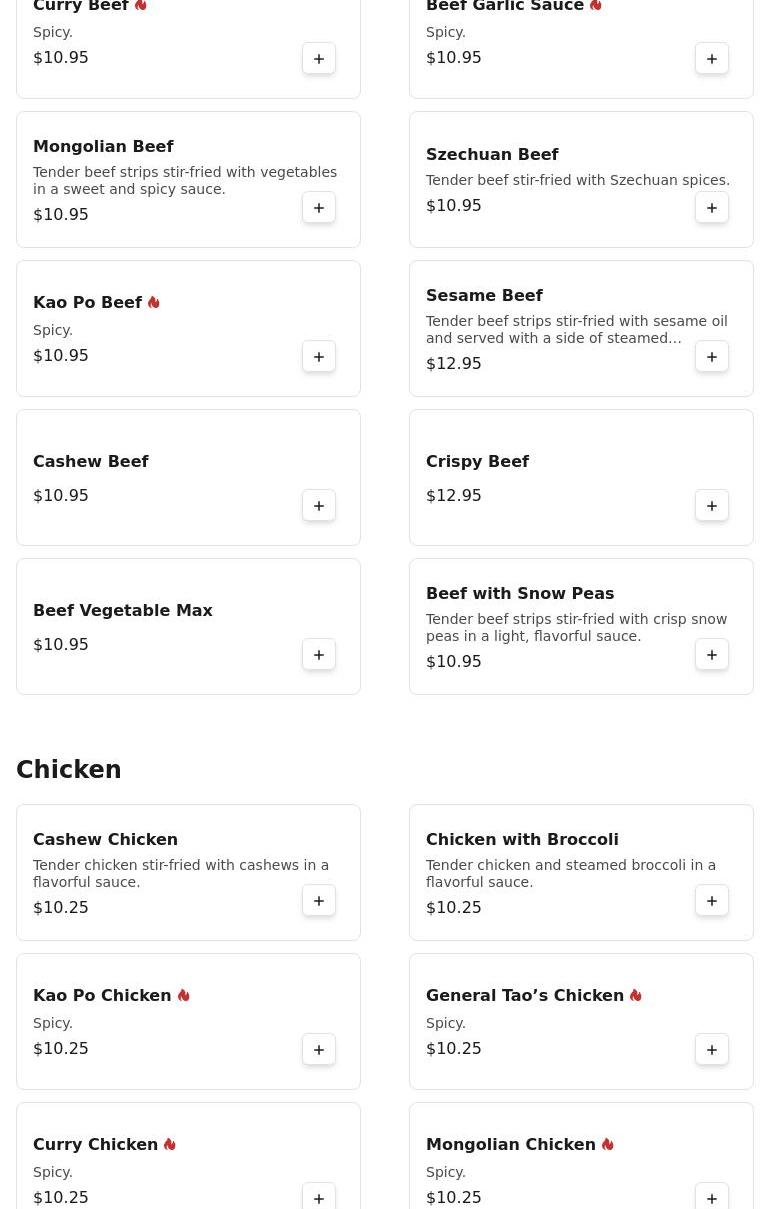Add General Tao's Chicken using plus button

click(x=712, y=1050)
